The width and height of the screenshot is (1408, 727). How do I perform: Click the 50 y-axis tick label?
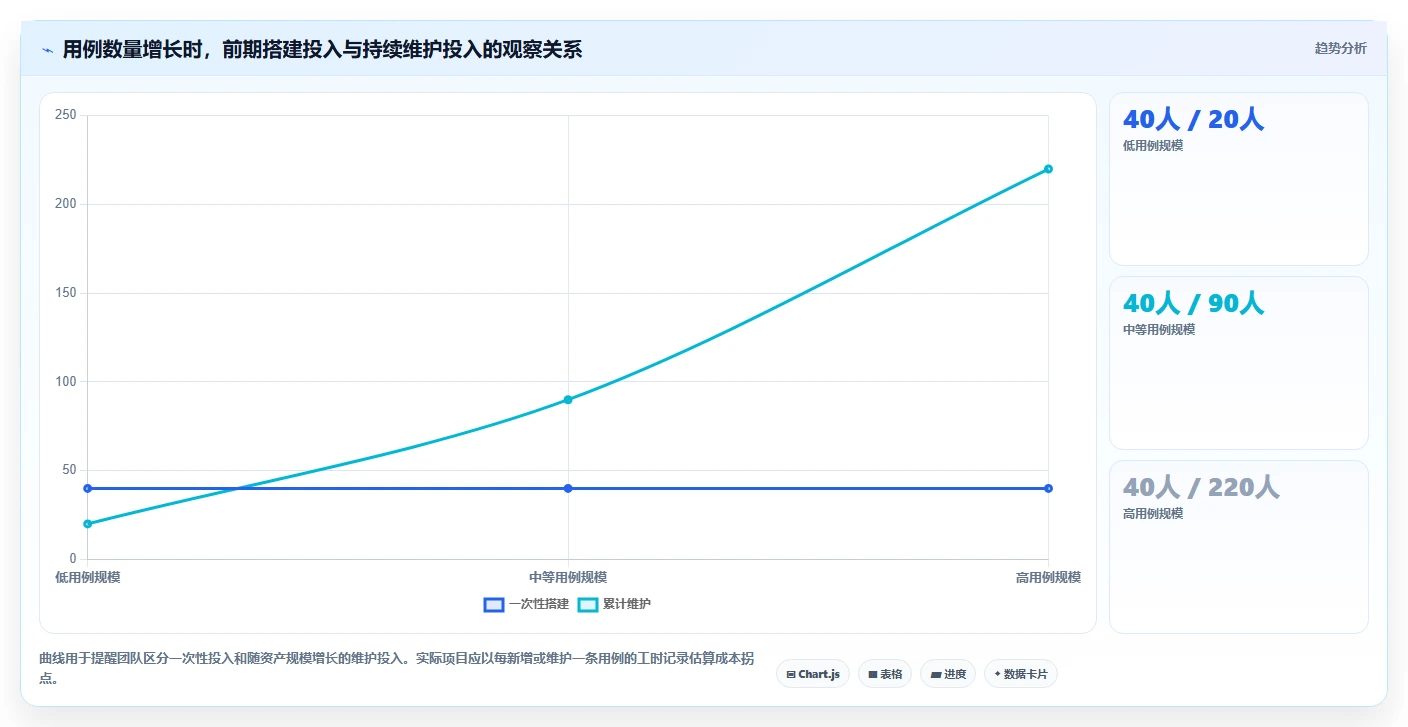click(x=69, y=470)
